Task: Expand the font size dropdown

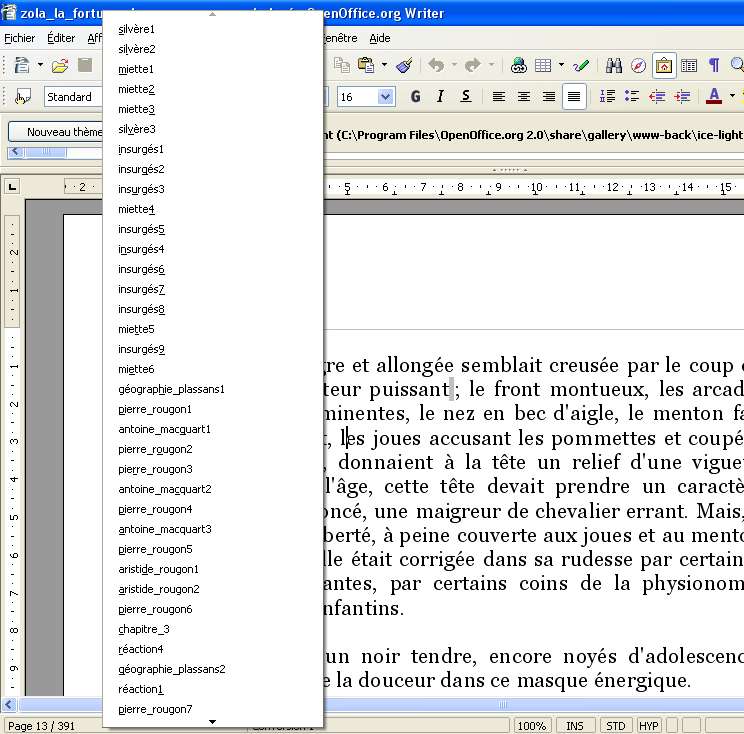Action: (386, 97)
